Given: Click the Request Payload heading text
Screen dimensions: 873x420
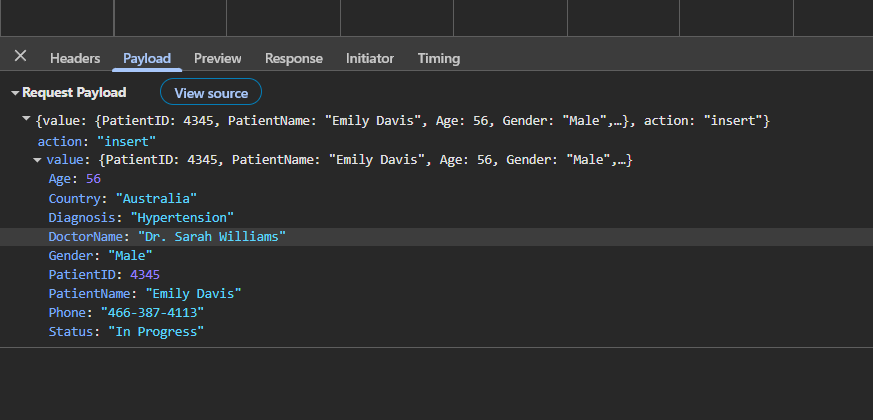Looking at the screenshot, I should 74,92.
